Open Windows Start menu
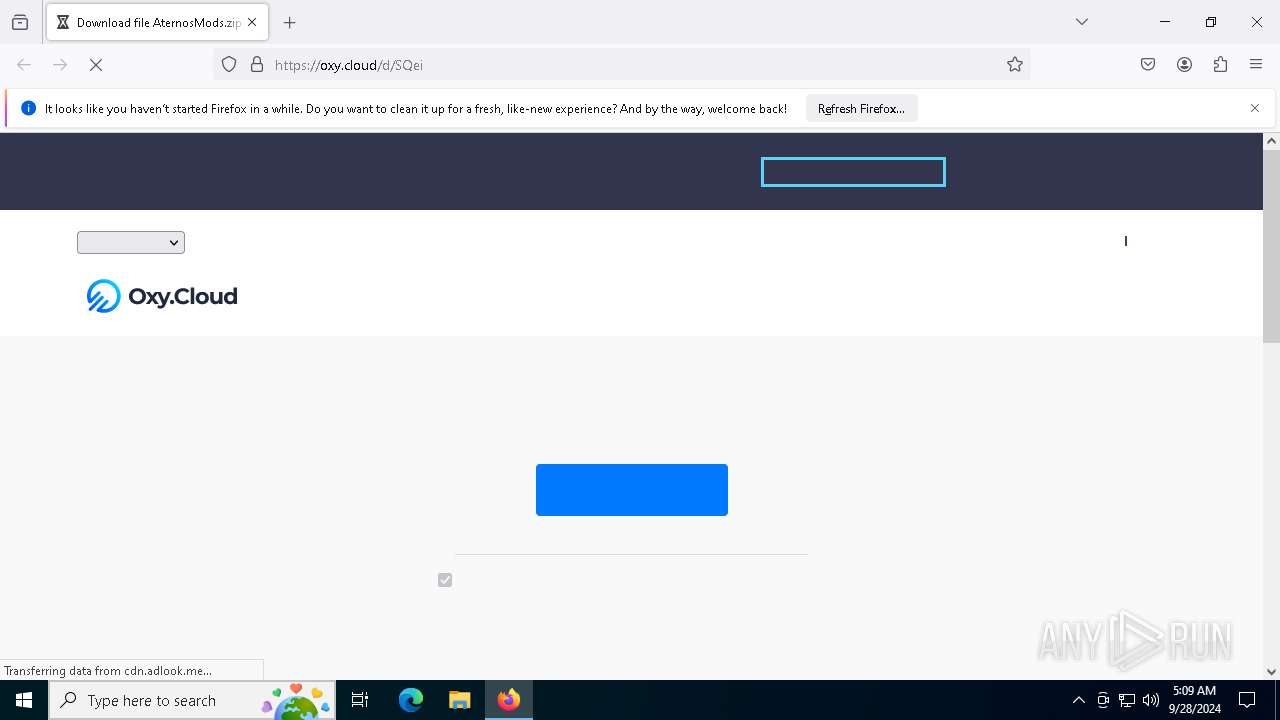 [x=24, y=700]
